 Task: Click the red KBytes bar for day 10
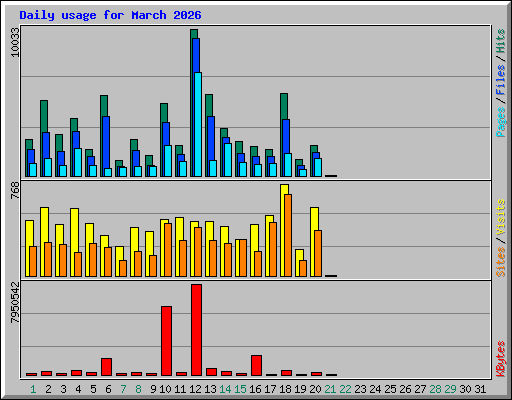click(166, 341)
